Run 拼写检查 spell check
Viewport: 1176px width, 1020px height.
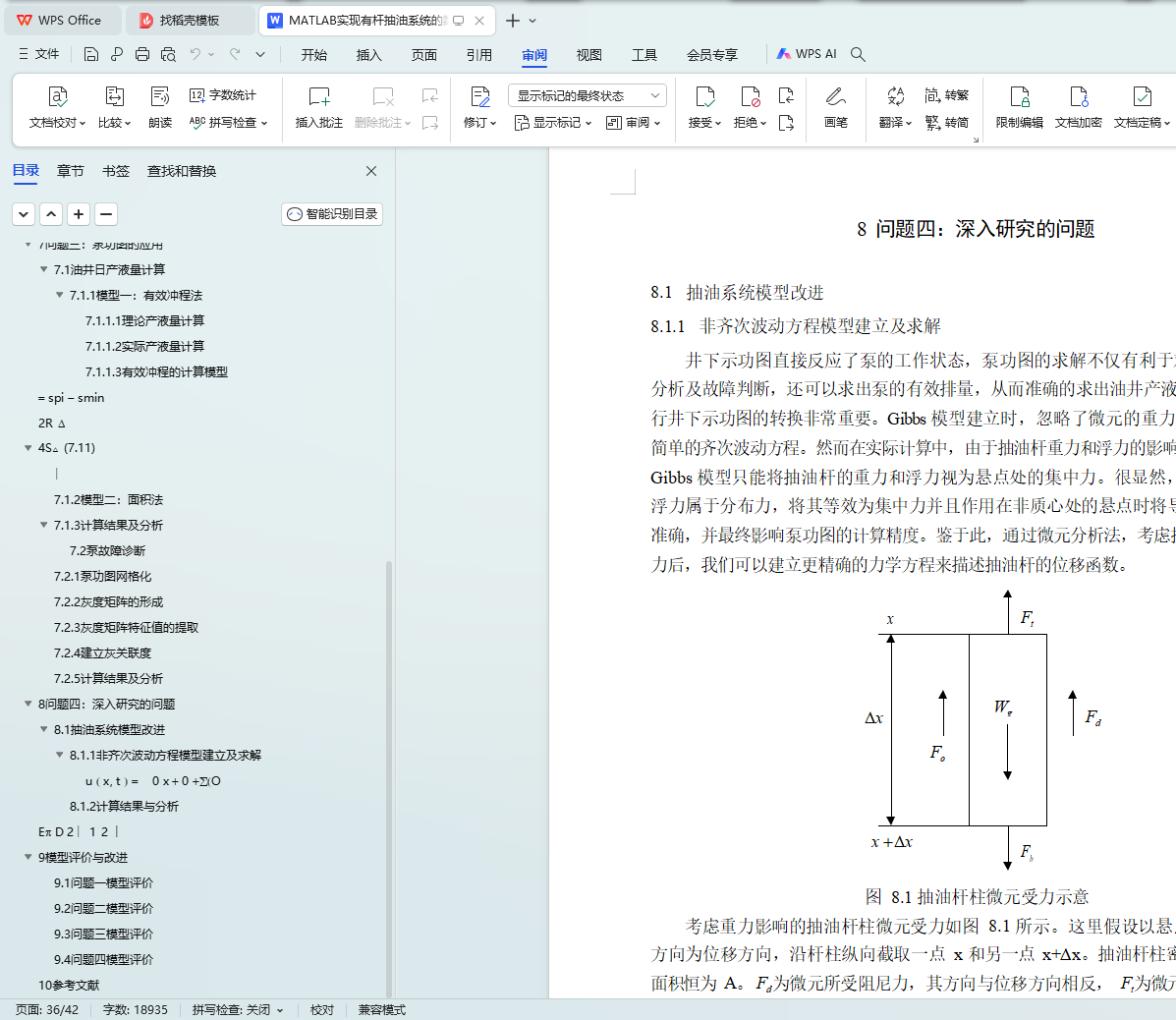coord(228,122)
